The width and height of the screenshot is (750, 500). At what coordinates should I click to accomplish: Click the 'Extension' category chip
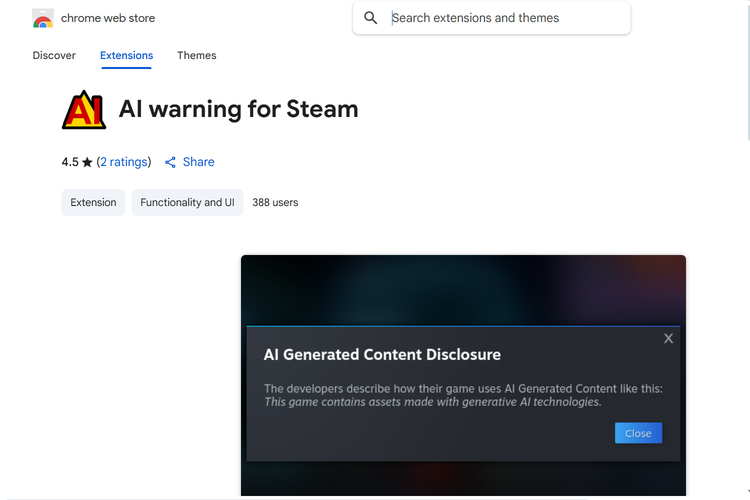(x=93, y=202)
